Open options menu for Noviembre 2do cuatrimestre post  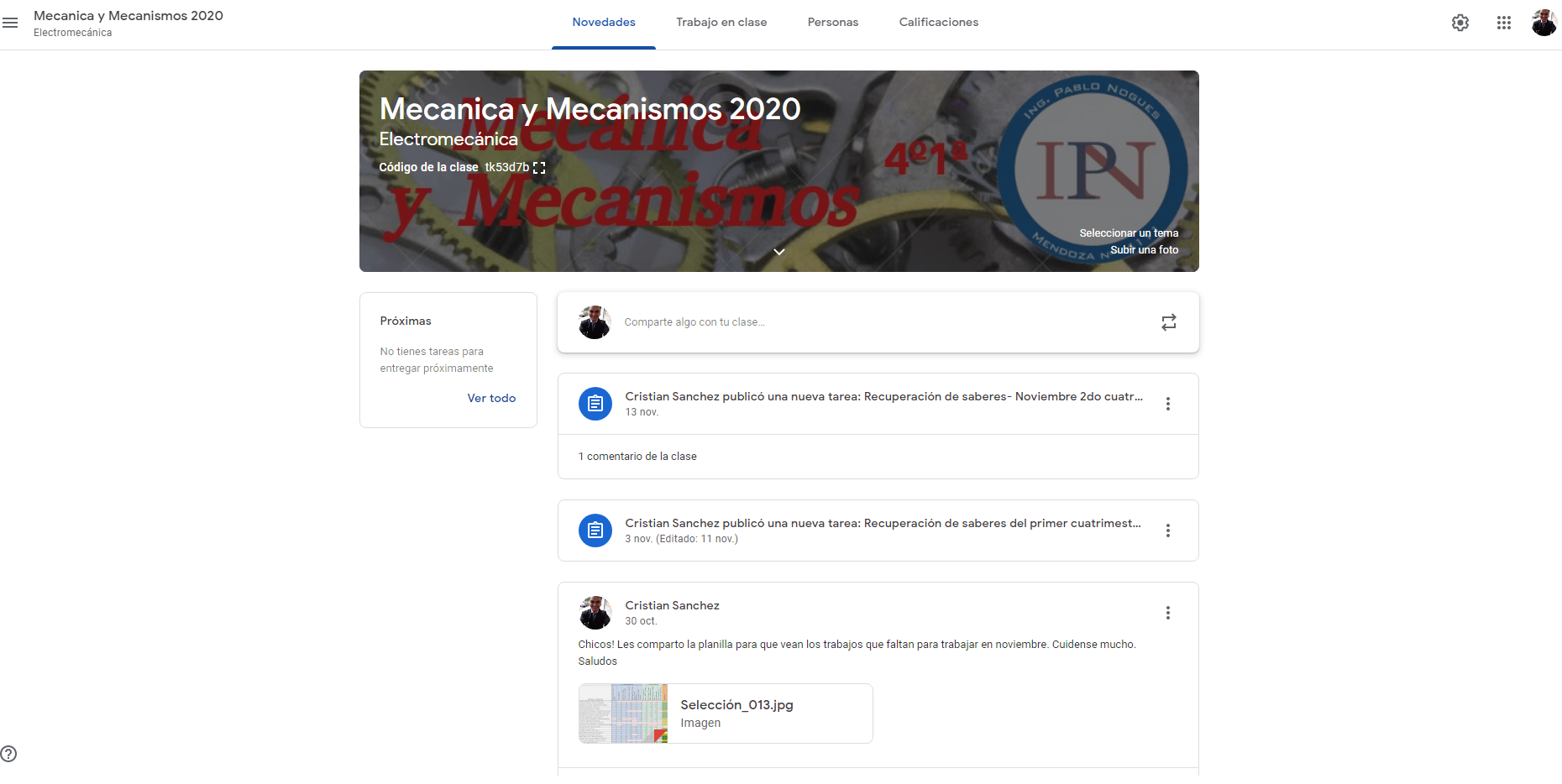pyautogui.click(x=1167, y=404)
